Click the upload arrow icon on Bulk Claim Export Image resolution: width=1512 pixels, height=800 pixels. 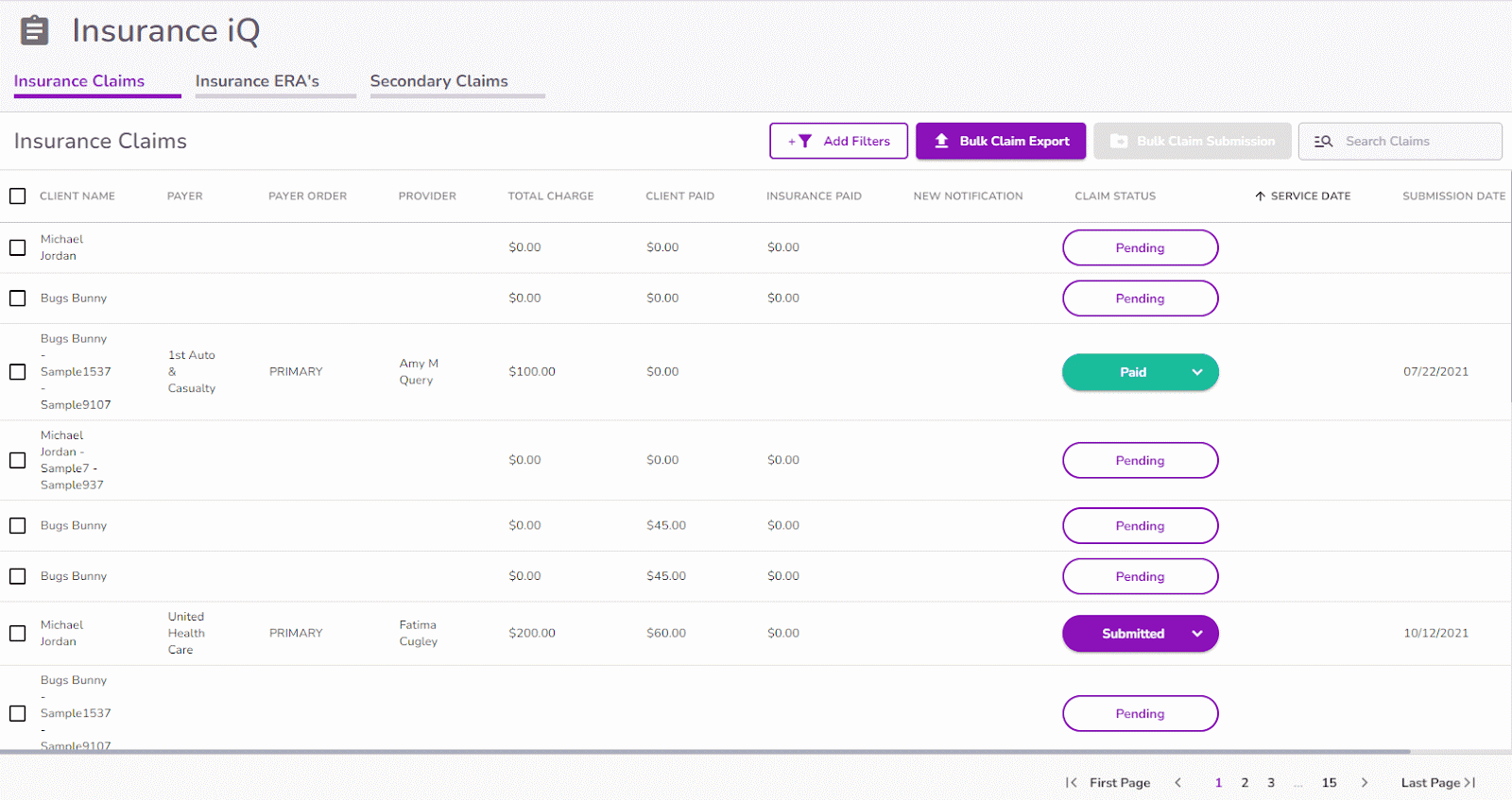[x=941, y=141]
